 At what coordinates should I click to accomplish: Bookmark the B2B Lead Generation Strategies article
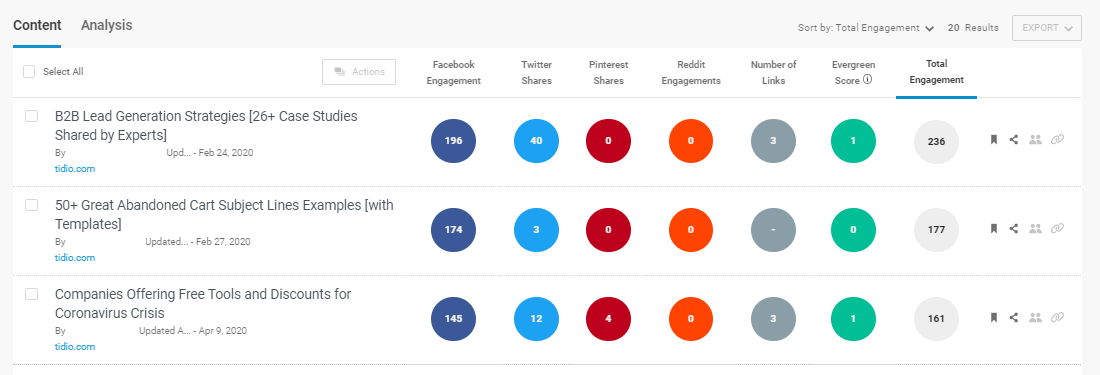click(x=993, y=139)
